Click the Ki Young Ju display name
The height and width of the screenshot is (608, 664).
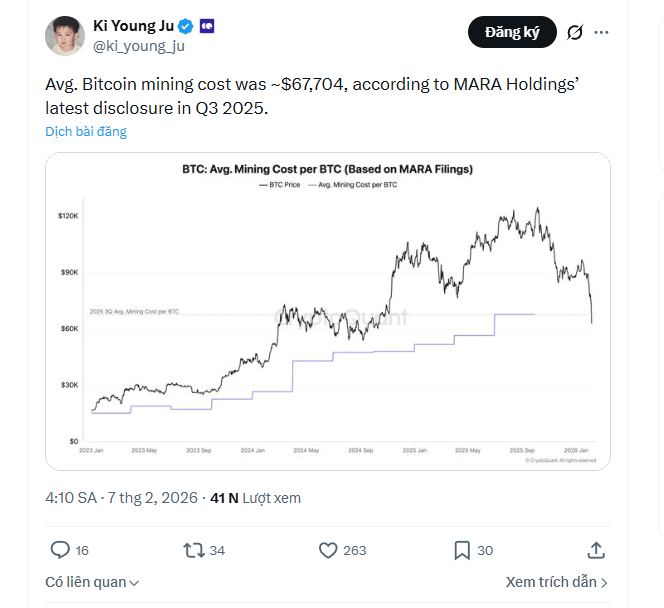(132, 25)
